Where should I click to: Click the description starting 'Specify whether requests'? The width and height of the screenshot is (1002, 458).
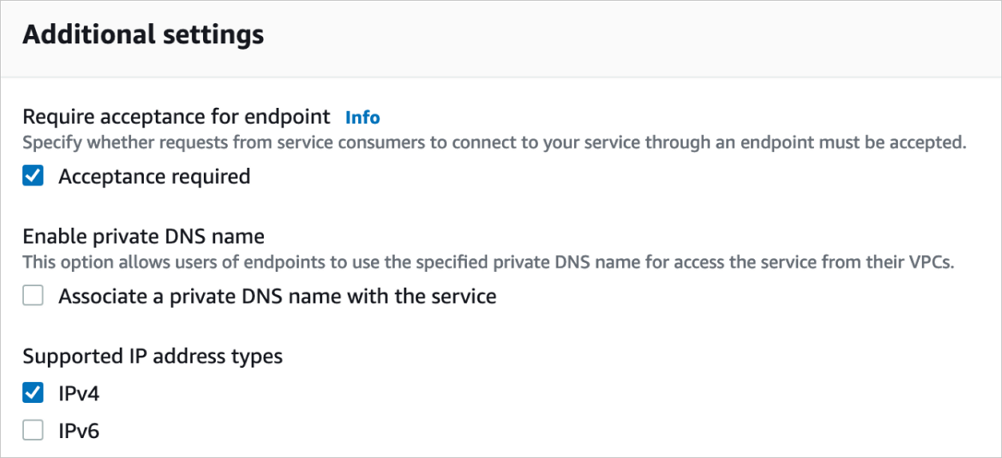[x=494, y=143]
